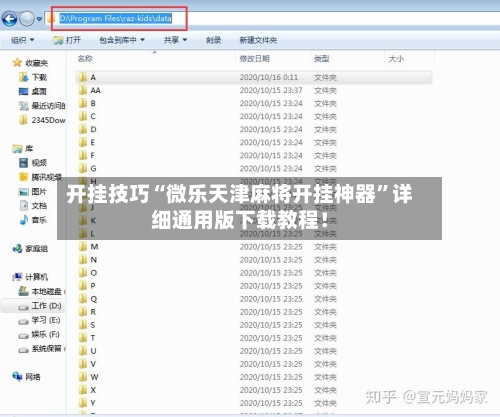Select folder icon of folder S
This screenshot has height=417, width=500.
(83, 325)
